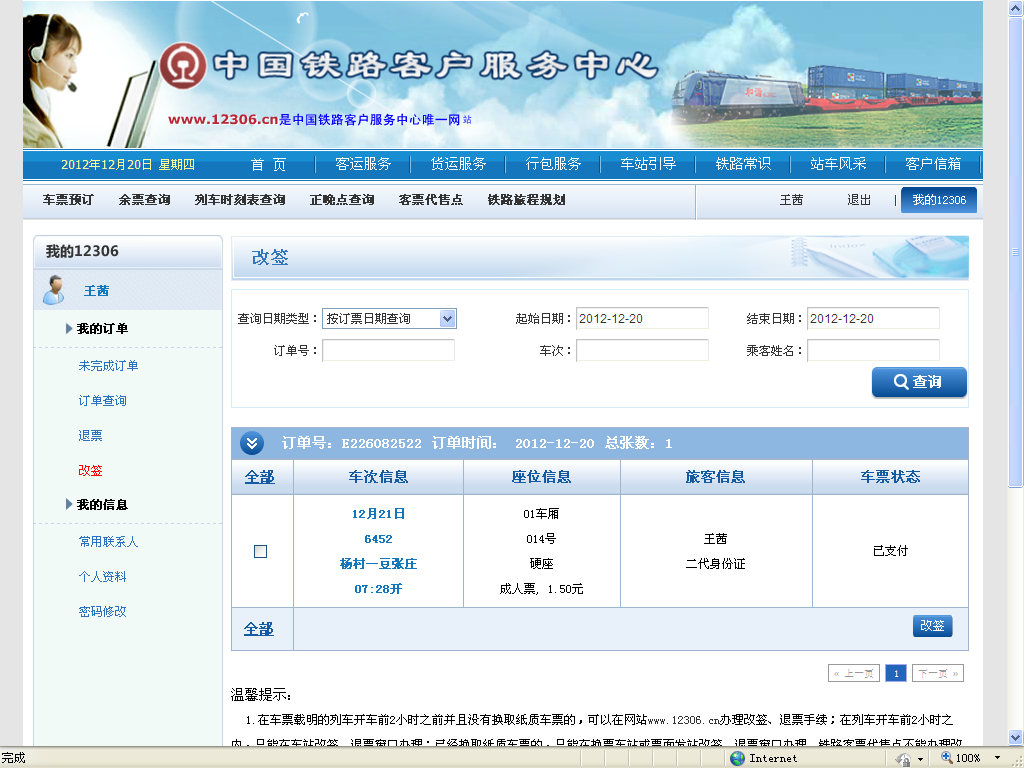Screen dimensions: 1024x768
Task: Click the 起始日期 date field
Action: 642,319
